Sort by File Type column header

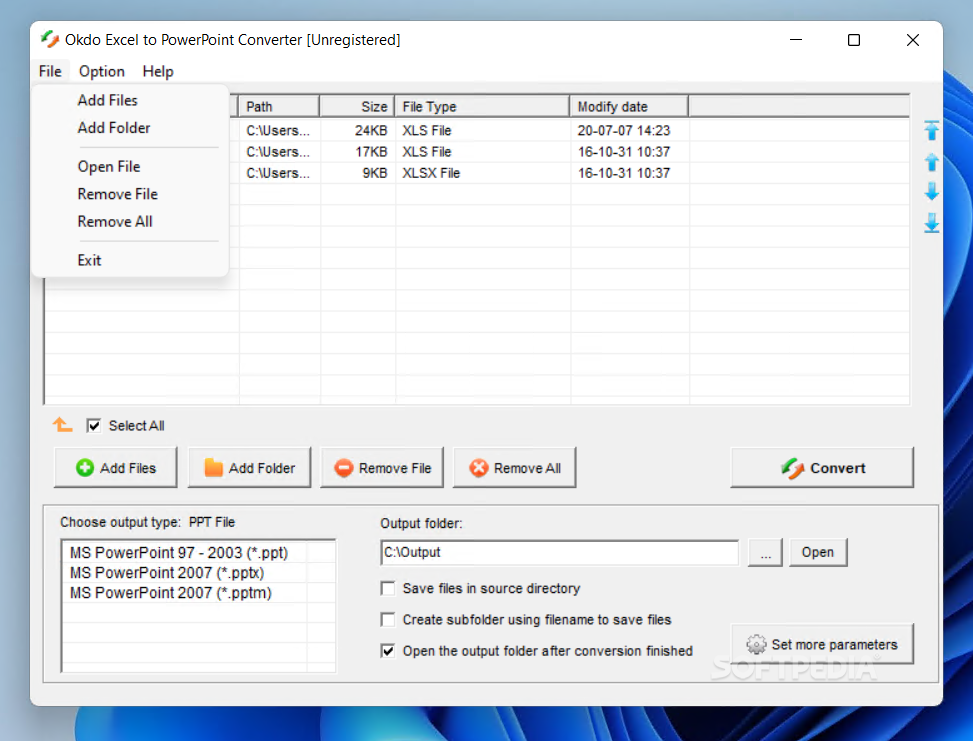click(482, 107)
